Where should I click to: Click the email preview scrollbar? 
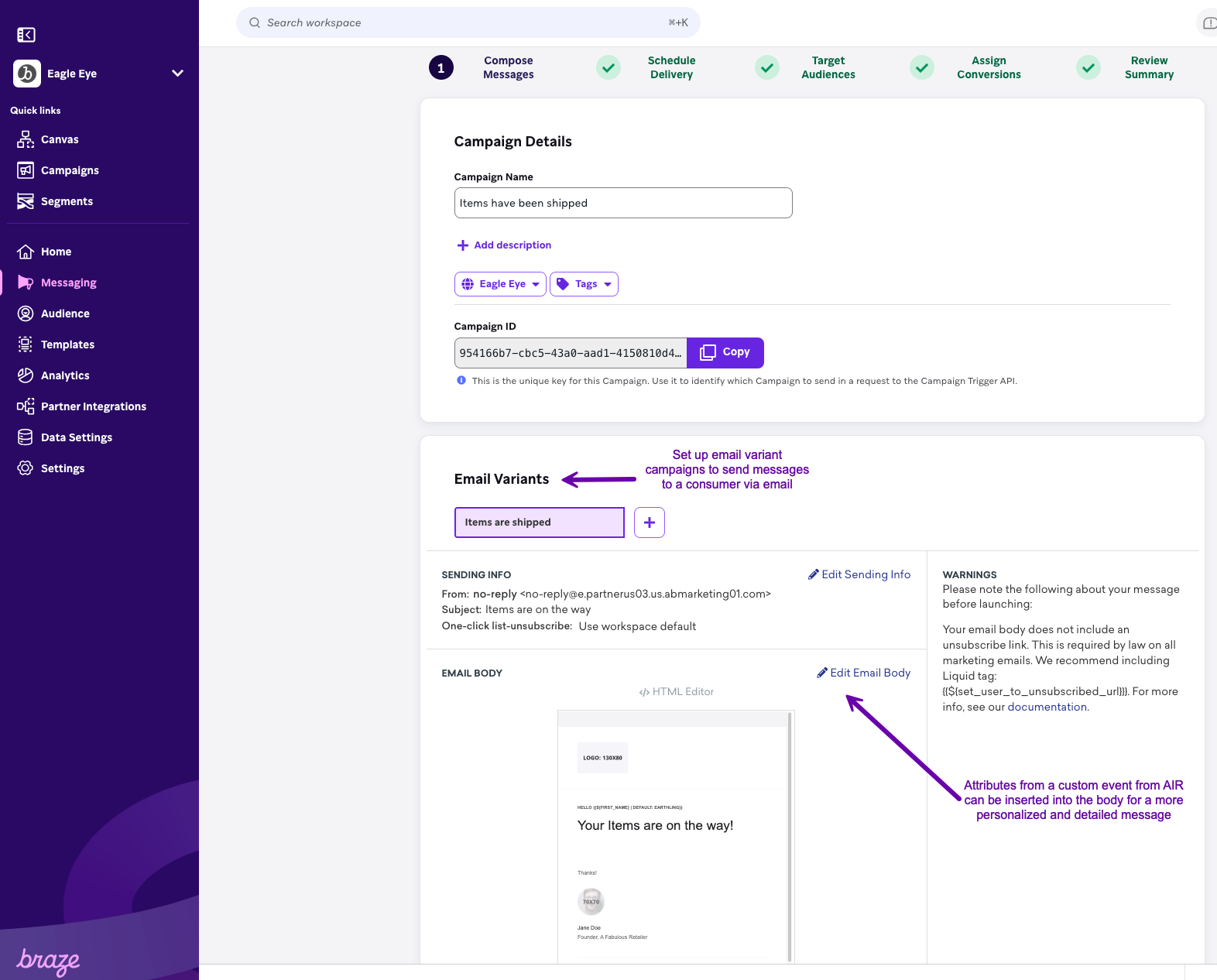[790, 836]
